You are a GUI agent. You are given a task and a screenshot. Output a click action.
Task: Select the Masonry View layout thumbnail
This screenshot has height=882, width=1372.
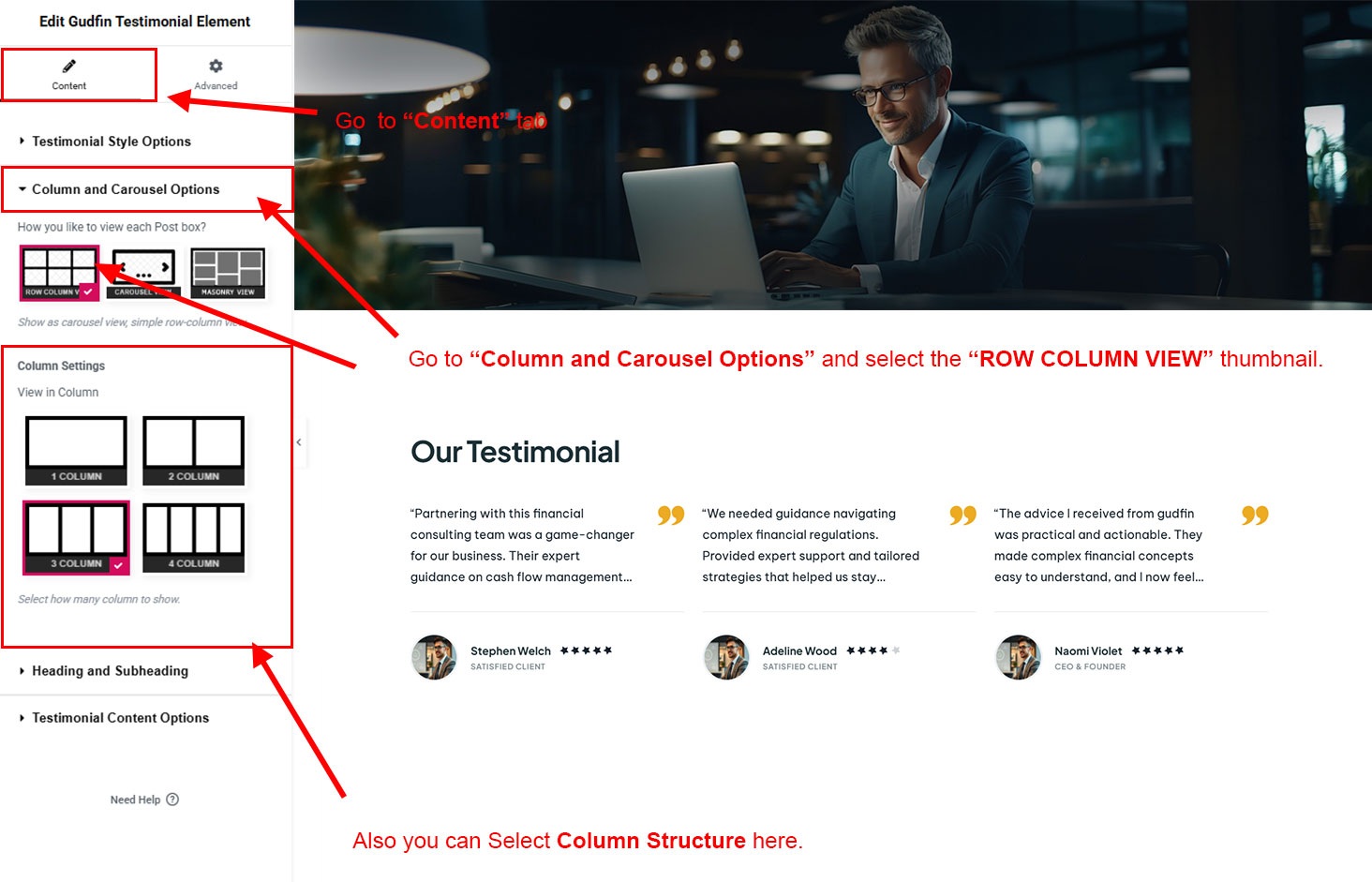click(x=228, y=273)
